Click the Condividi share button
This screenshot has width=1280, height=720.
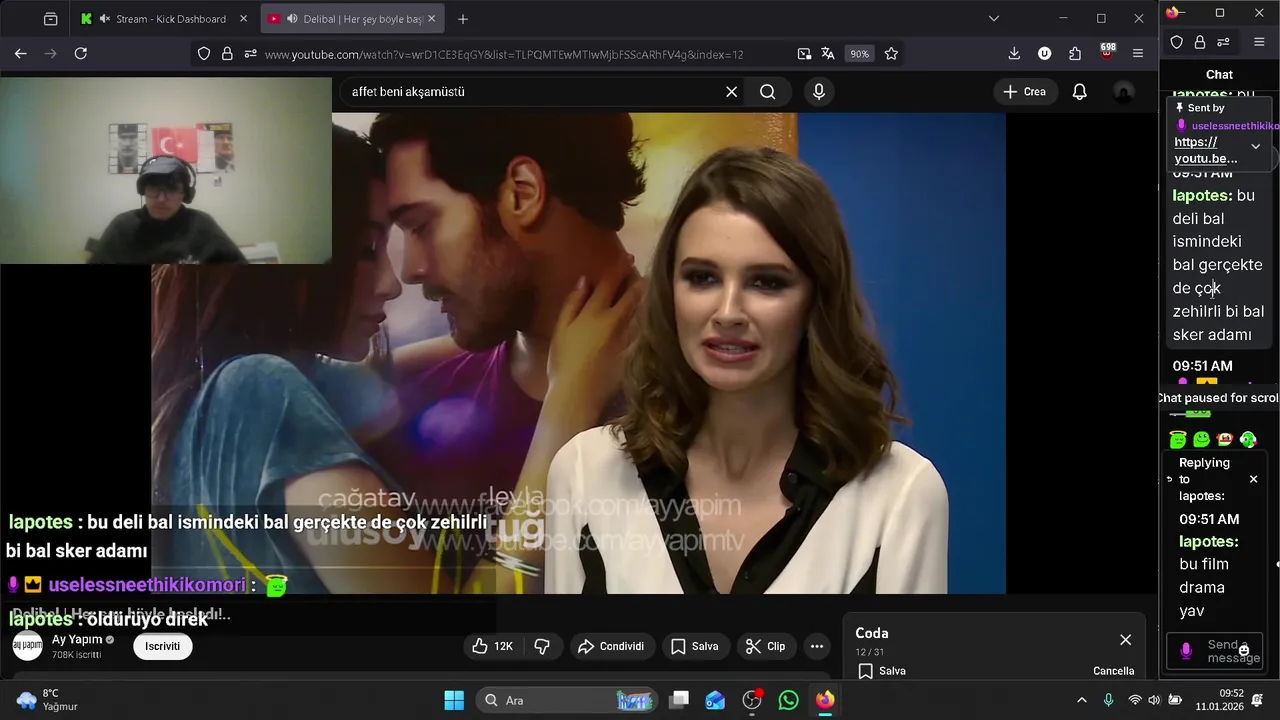[x=611, y=646]
